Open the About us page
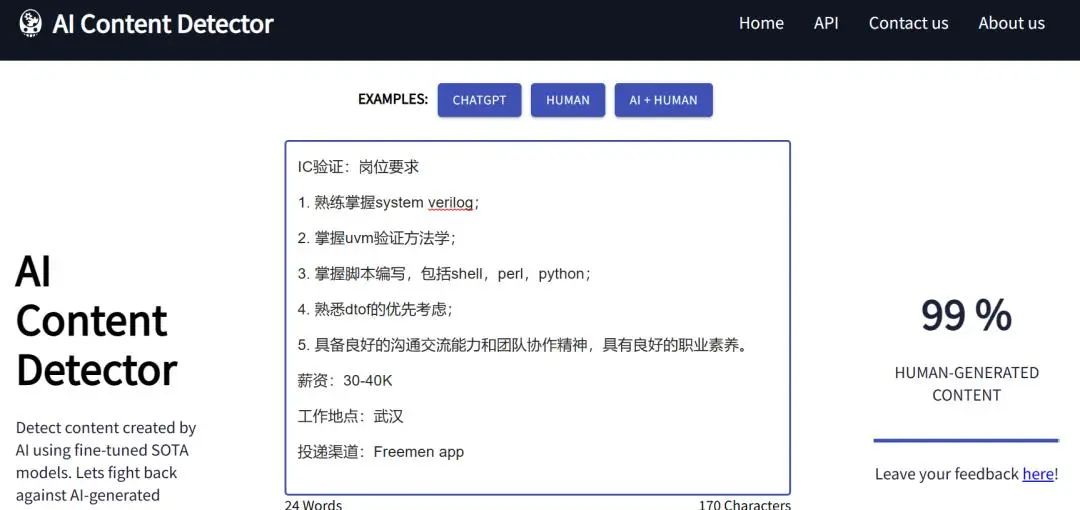1080x510 pixels. tap(1011, 23)
